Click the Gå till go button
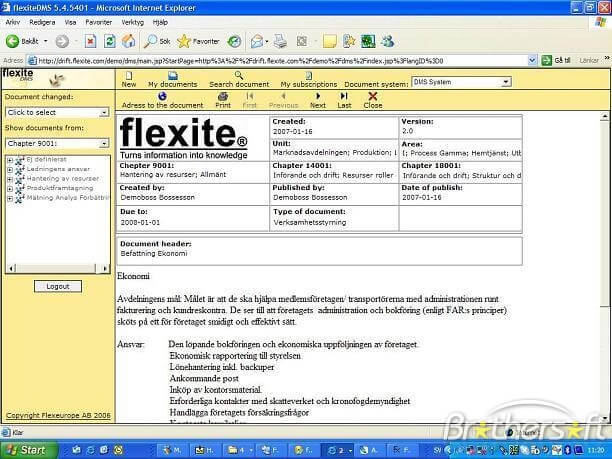The image size is (612, 459). click(x=556, y=60)
